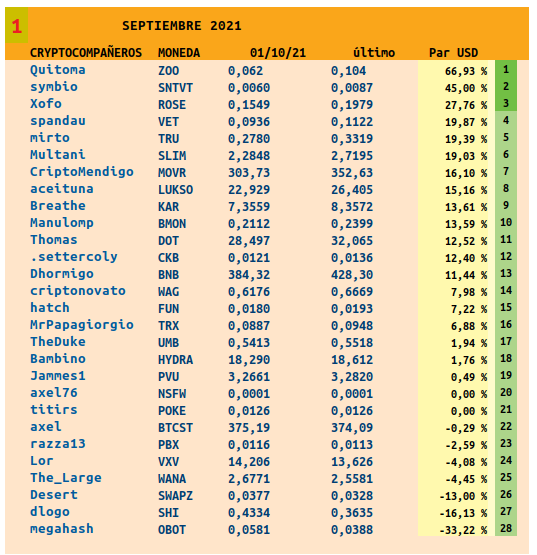Open the MrPapagiorgio user link
Viewport: 537px width, 555px height.
coord(82,325)
